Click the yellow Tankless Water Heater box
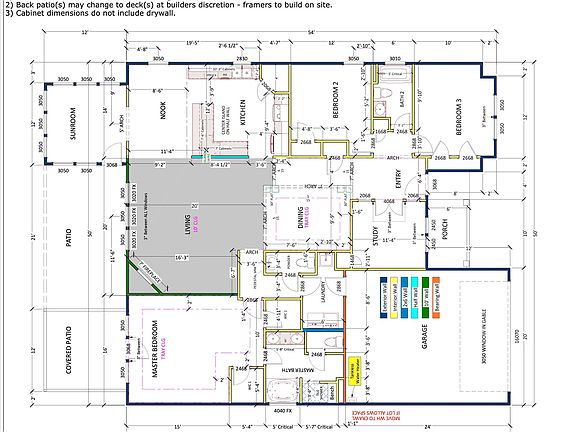This screenshot has height=432, width=576. click(354, 371)
